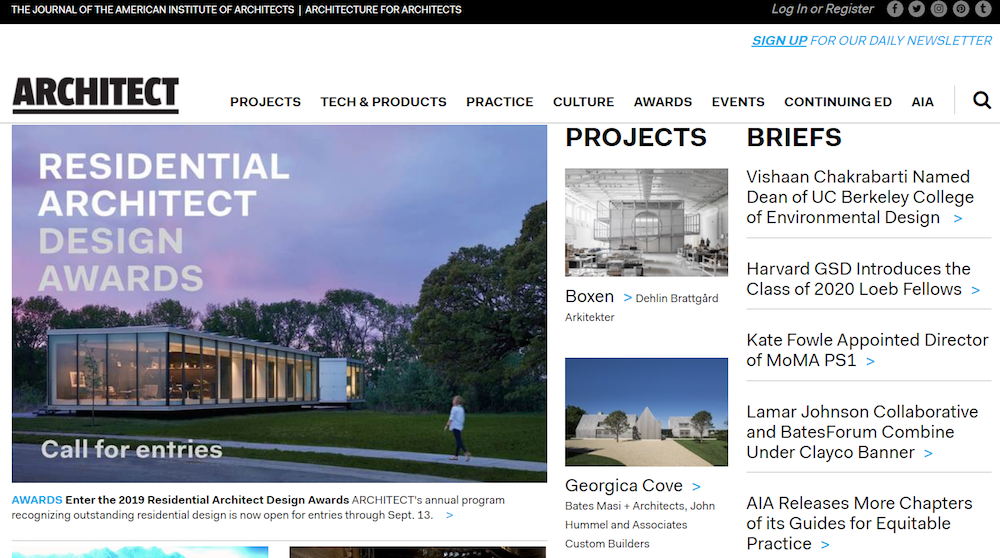Open the Projects menu
The width and height of the screenshot is (1000, 558).
(x=265, y=102)
